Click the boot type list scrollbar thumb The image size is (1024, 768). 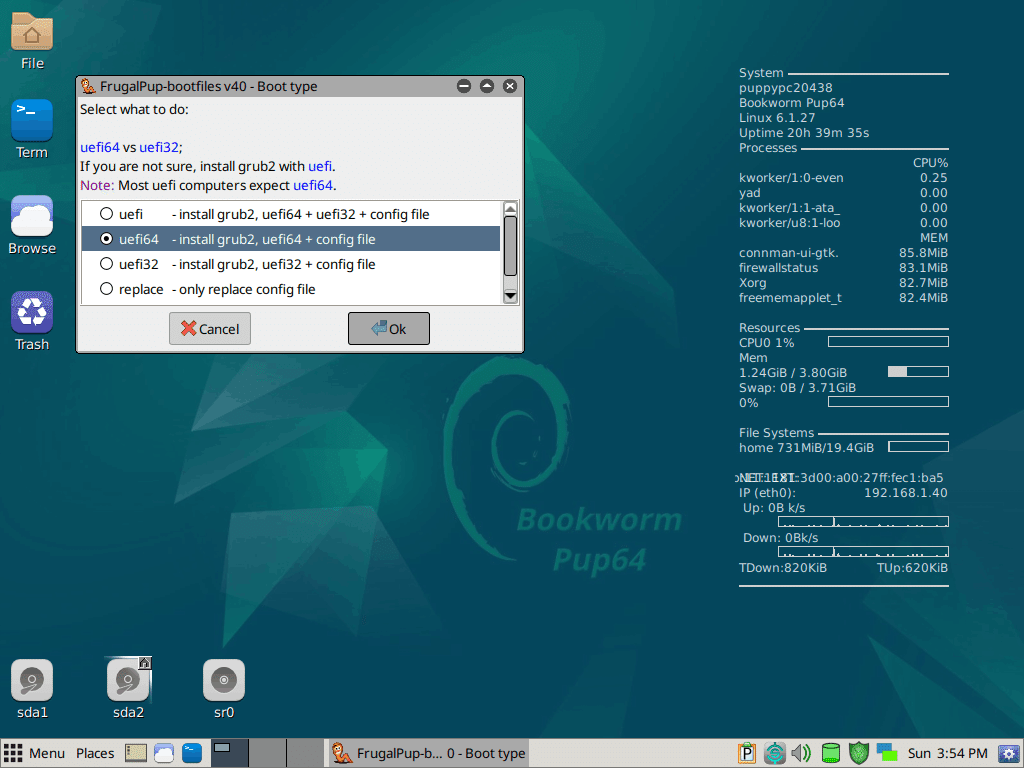click(511, 246)
